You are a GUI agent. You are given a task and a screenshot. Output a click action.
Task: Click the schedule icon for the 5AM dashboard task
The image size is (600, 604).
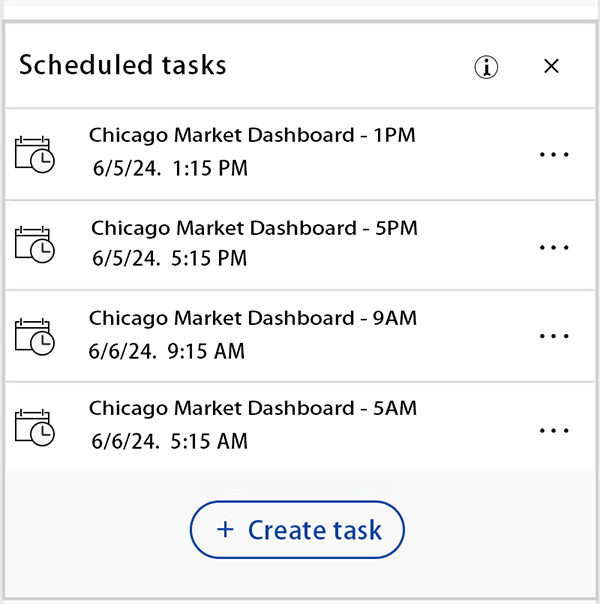(x=35, y=427)
